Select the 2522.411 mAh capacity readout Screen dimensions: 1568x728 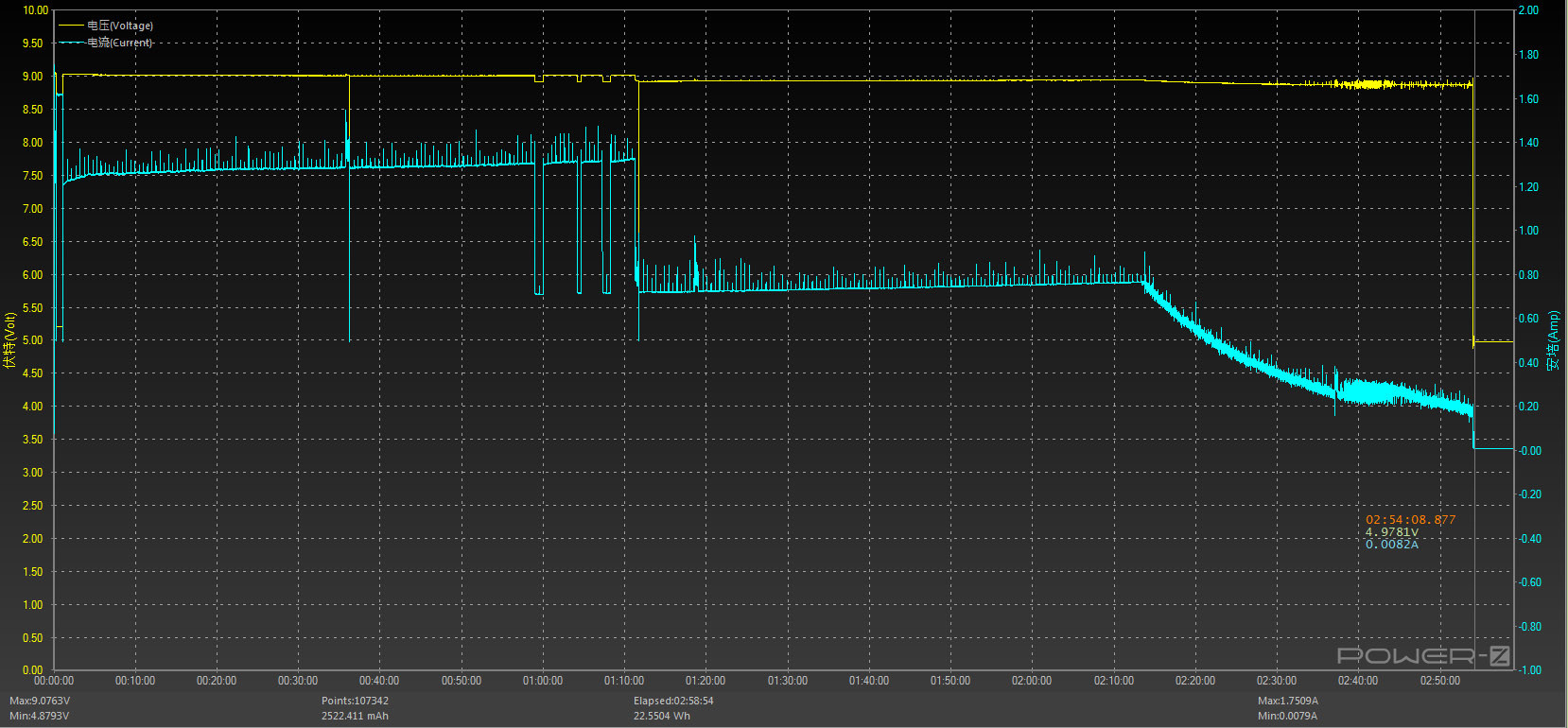[355, 716]
